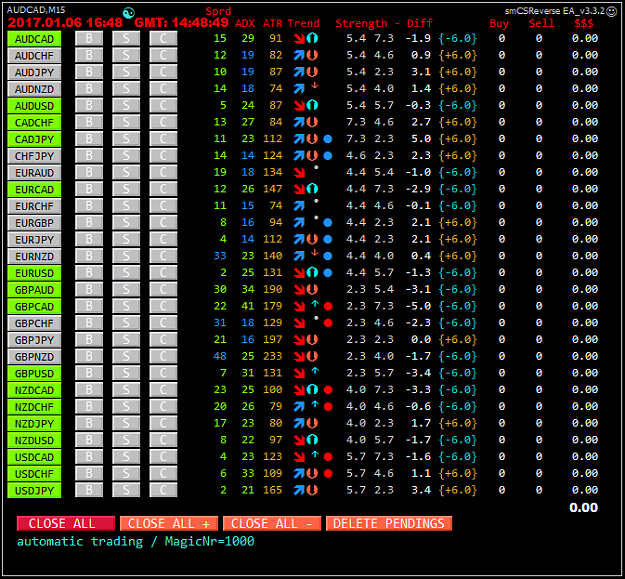
Task: Click the ATR value 233 for GBPNZD
Action: [273, 356]
